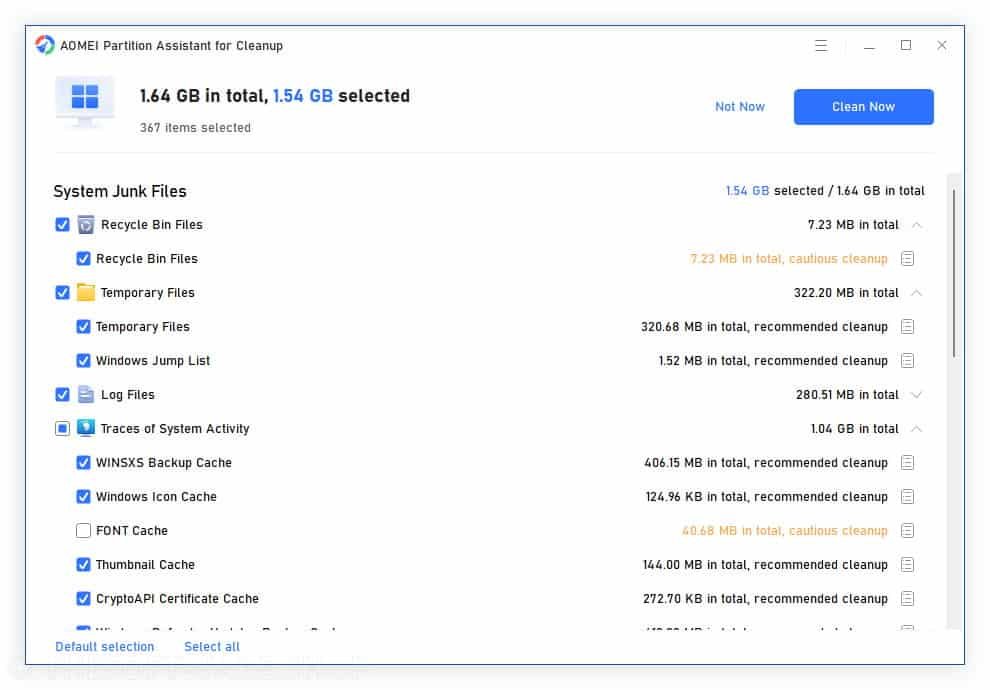Screen dimensions: 990x690
Task: Uncheck the Windows Icon Cache checkbox
Action: (84, 497)
